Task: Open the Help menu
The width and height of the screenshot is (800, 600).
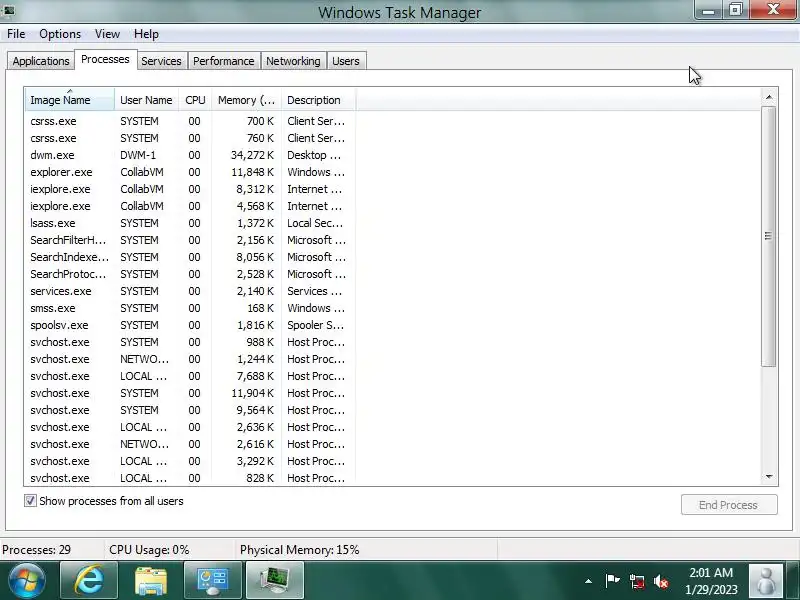Action: [x=146, y=34]
